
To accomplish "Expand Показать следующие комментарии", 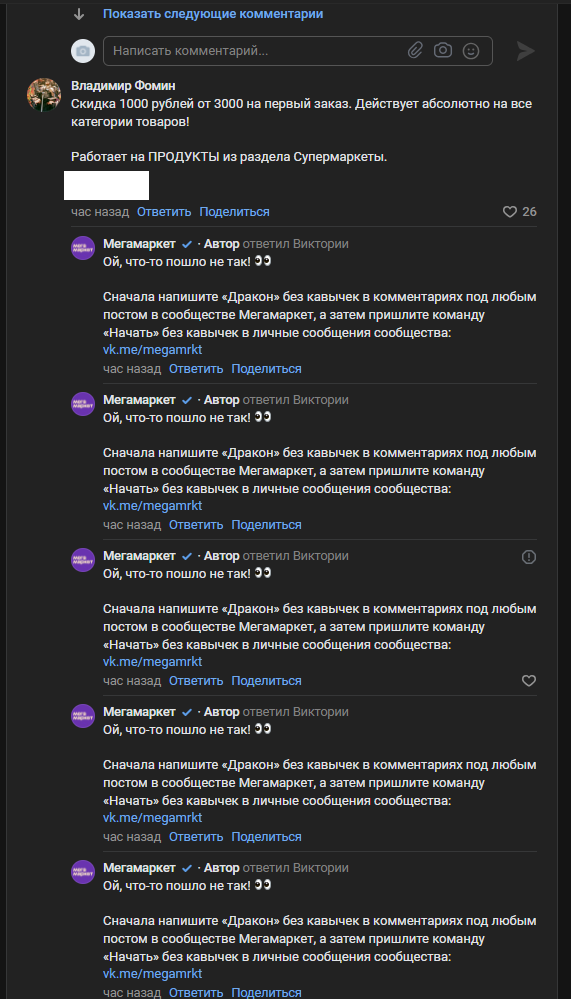I will [213, 13].
